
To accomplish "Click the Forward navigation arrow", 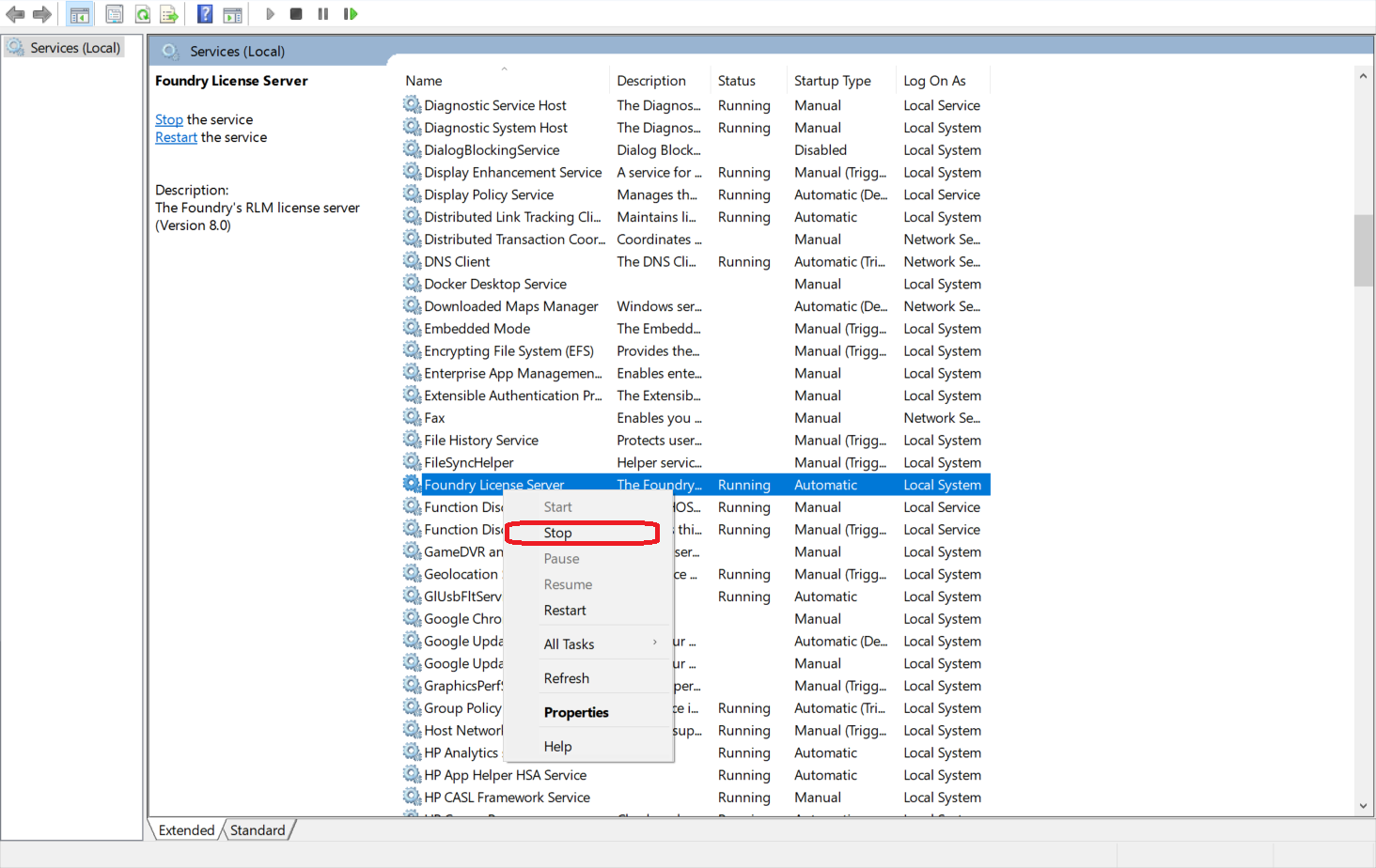I will point(41,13).
